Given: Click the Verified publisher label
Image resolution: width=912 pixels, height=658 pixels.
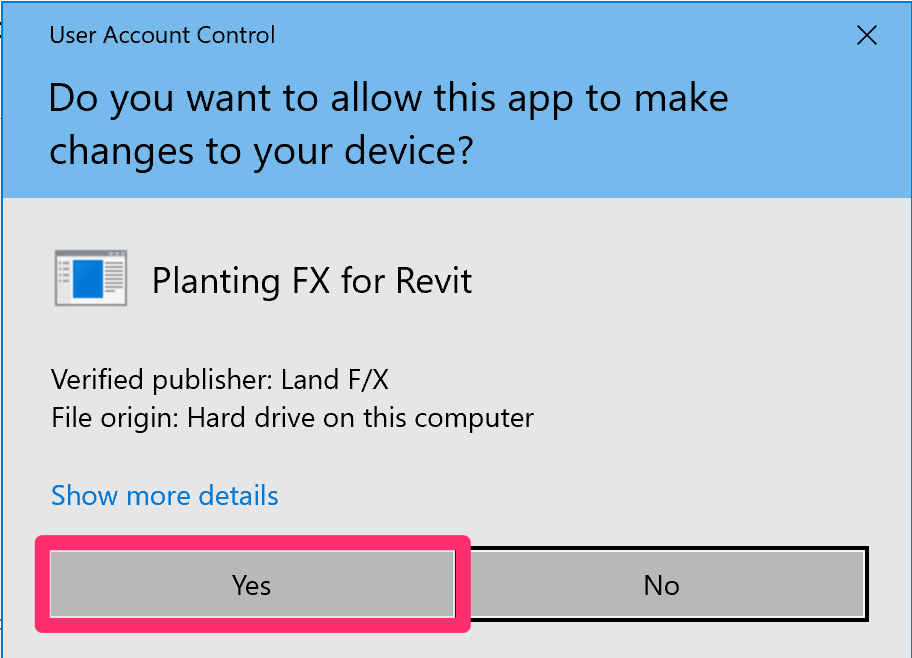Looking at the screenshot, I should click(x=162, y=381).
